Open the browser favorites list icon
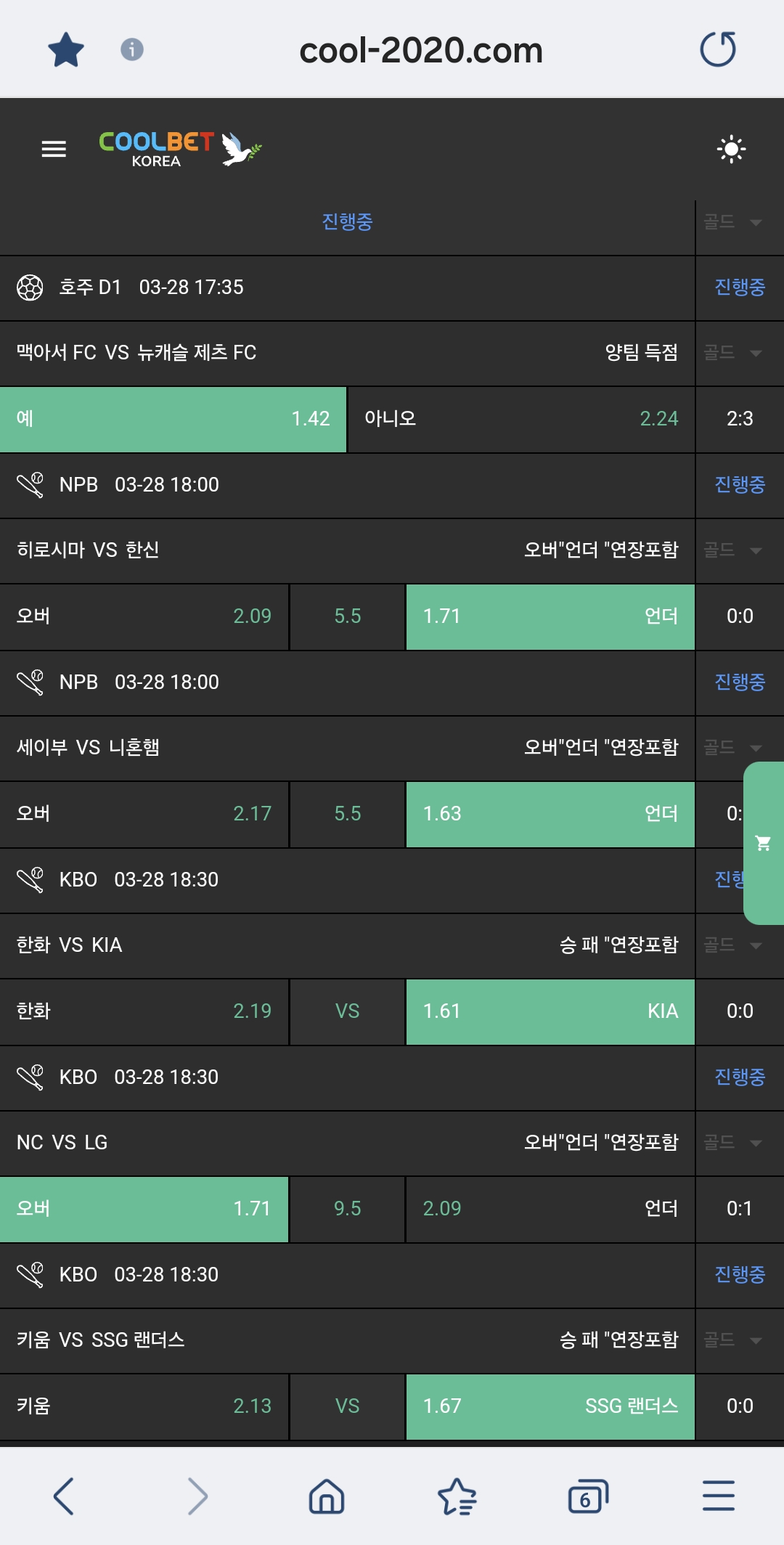Viewport: 784px width, 1545px height. click(x=457, y=1496)
